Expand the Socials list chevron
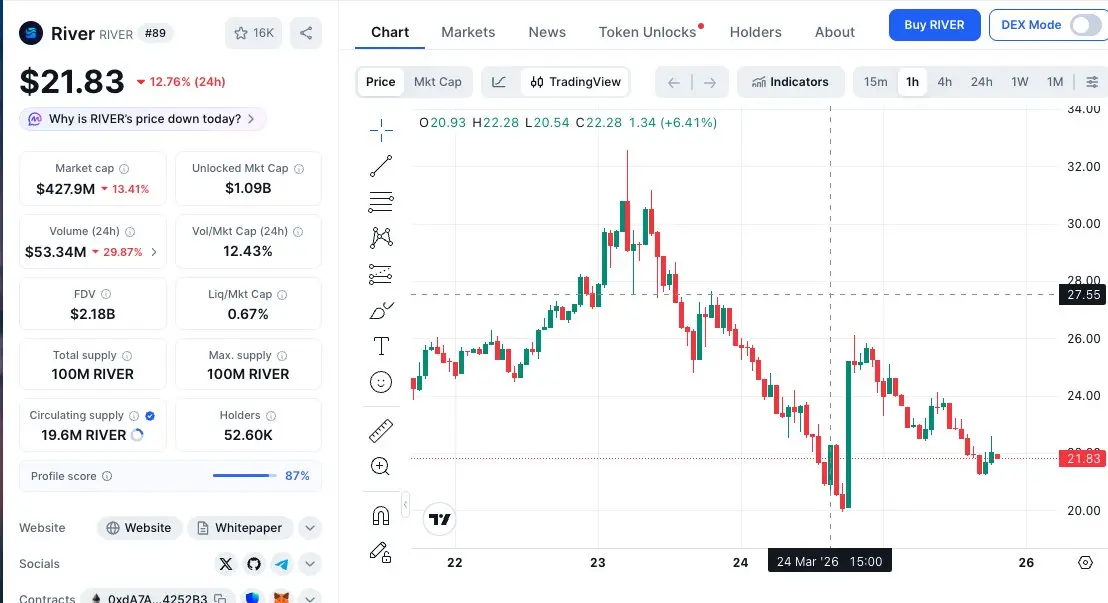This screenshot has height=603, width=1108. click(310, 564)
